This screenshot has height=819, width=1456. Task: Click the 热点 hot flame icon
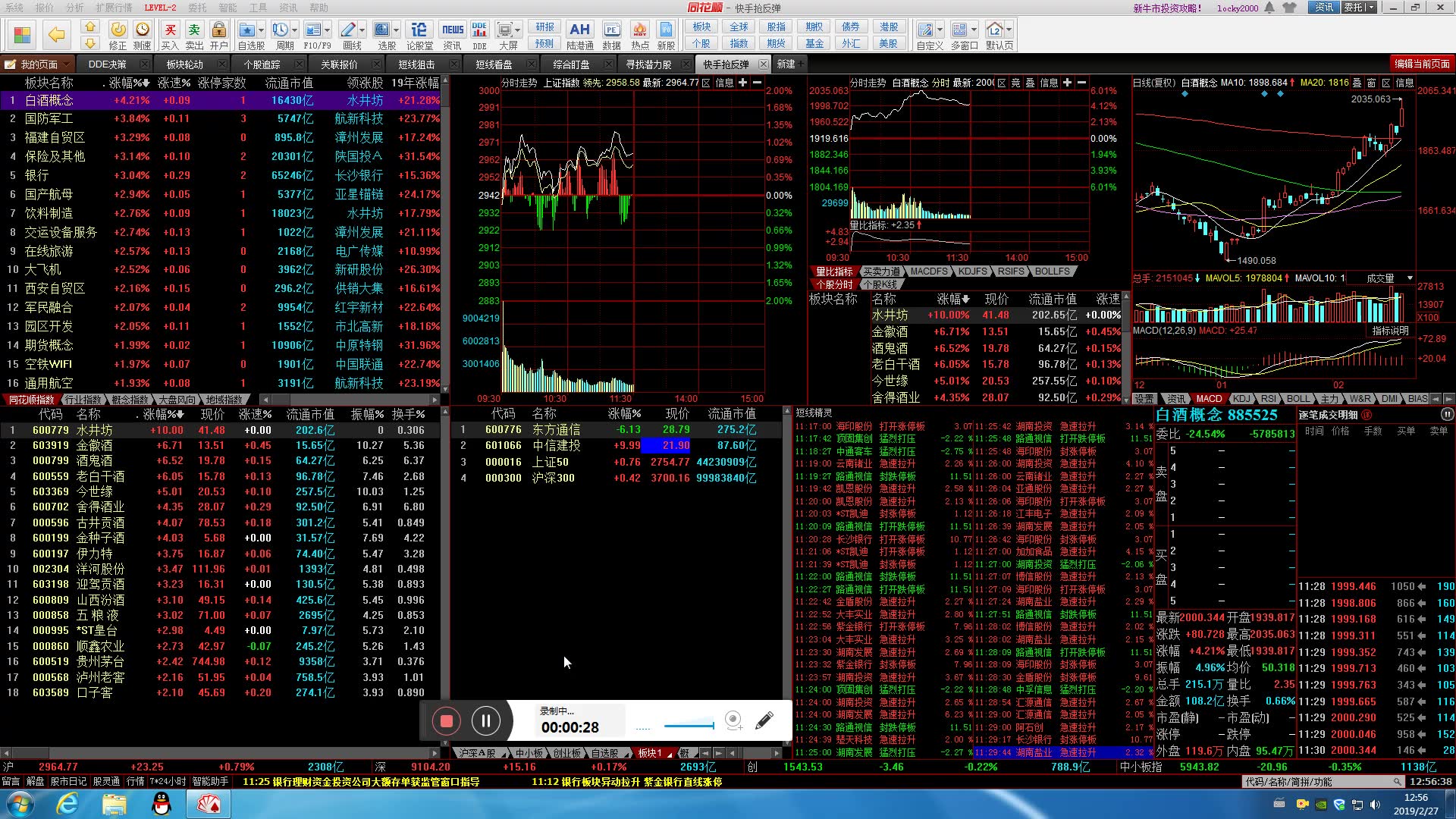(x=639, y=30)
